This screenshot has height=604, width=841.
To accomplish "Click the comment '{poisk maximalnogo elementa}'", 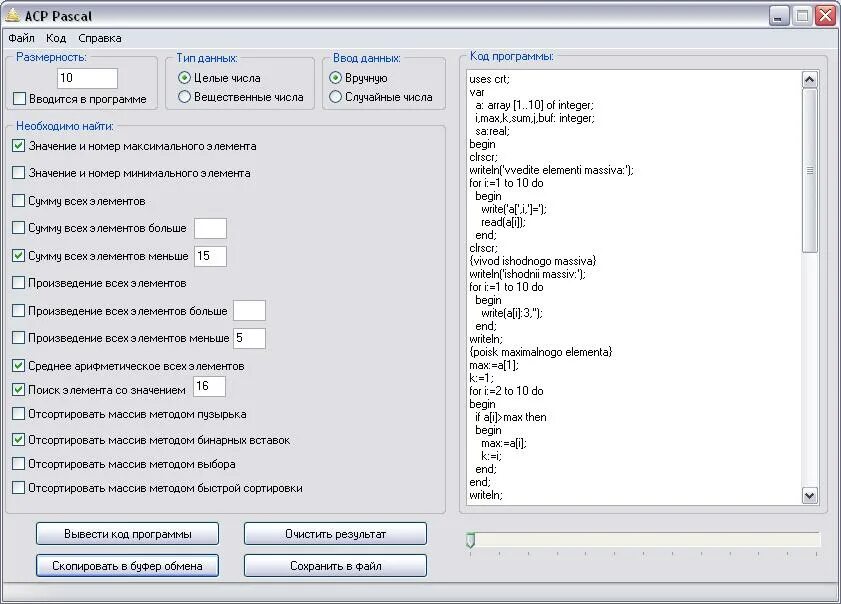I will (541, 352).
